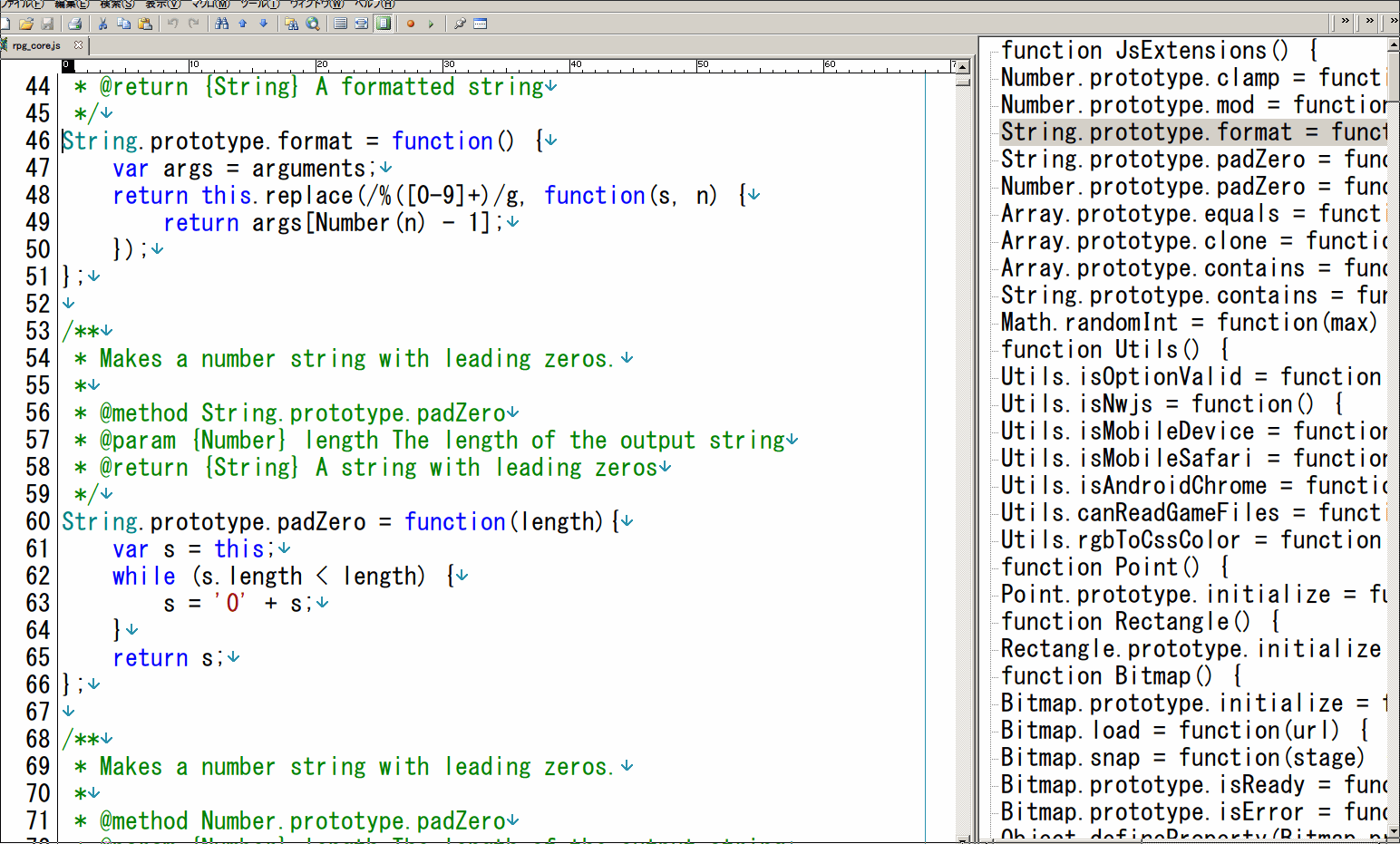Click the Paste clipboard icon
Image resolution: width=1400 pixels, height=844 pixels.
pyautogui.click(x=144, y=24)
